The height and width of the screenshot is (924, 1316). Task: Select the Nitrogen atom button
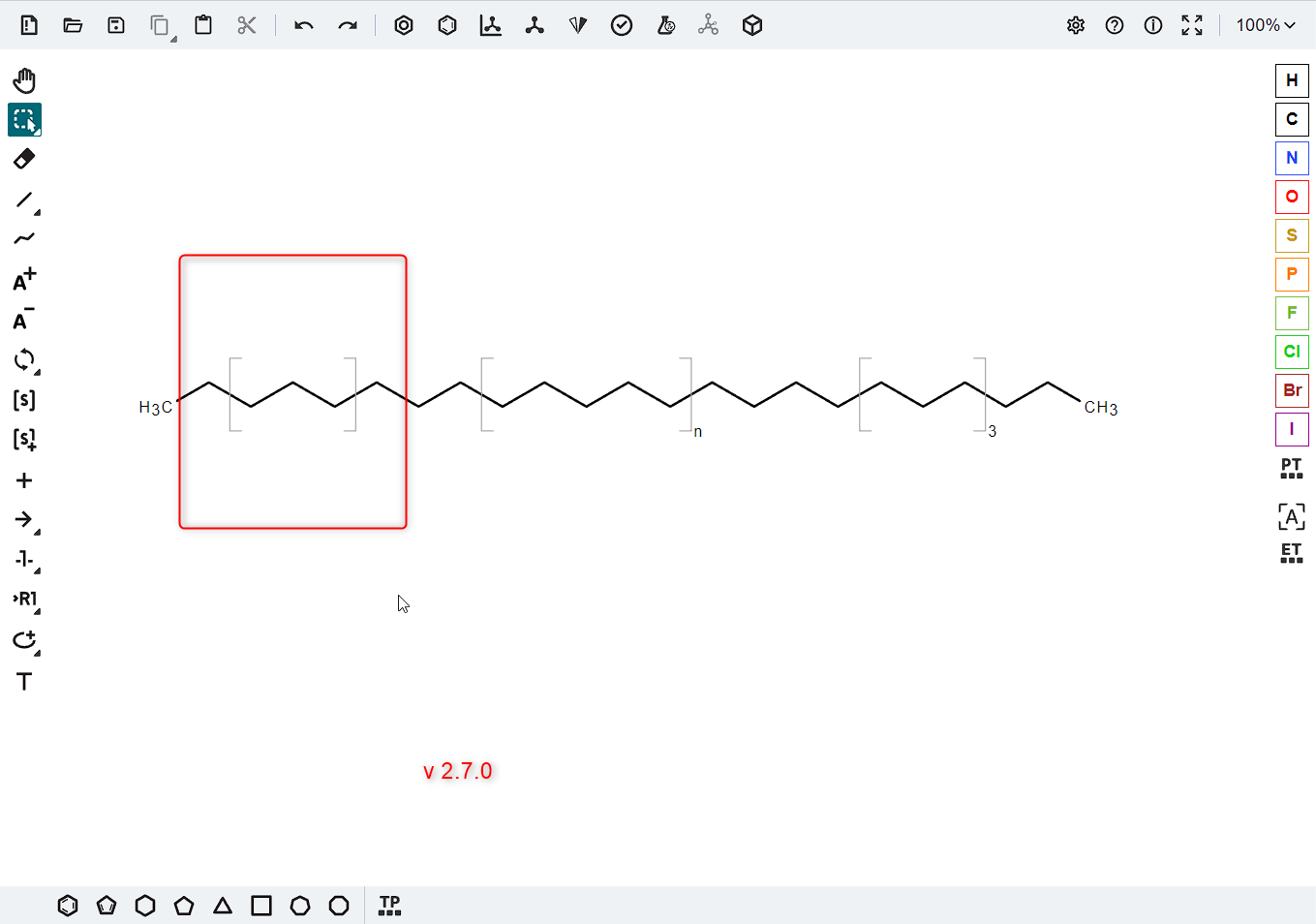[x=1291, y=158]
